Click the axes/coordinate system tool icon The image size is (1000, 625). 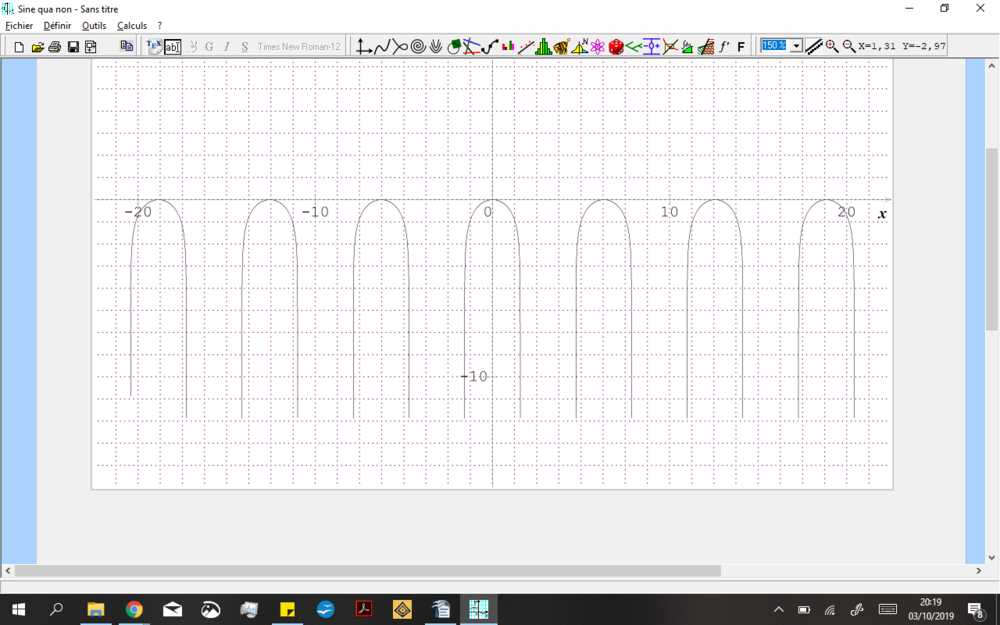pos(364,47)
